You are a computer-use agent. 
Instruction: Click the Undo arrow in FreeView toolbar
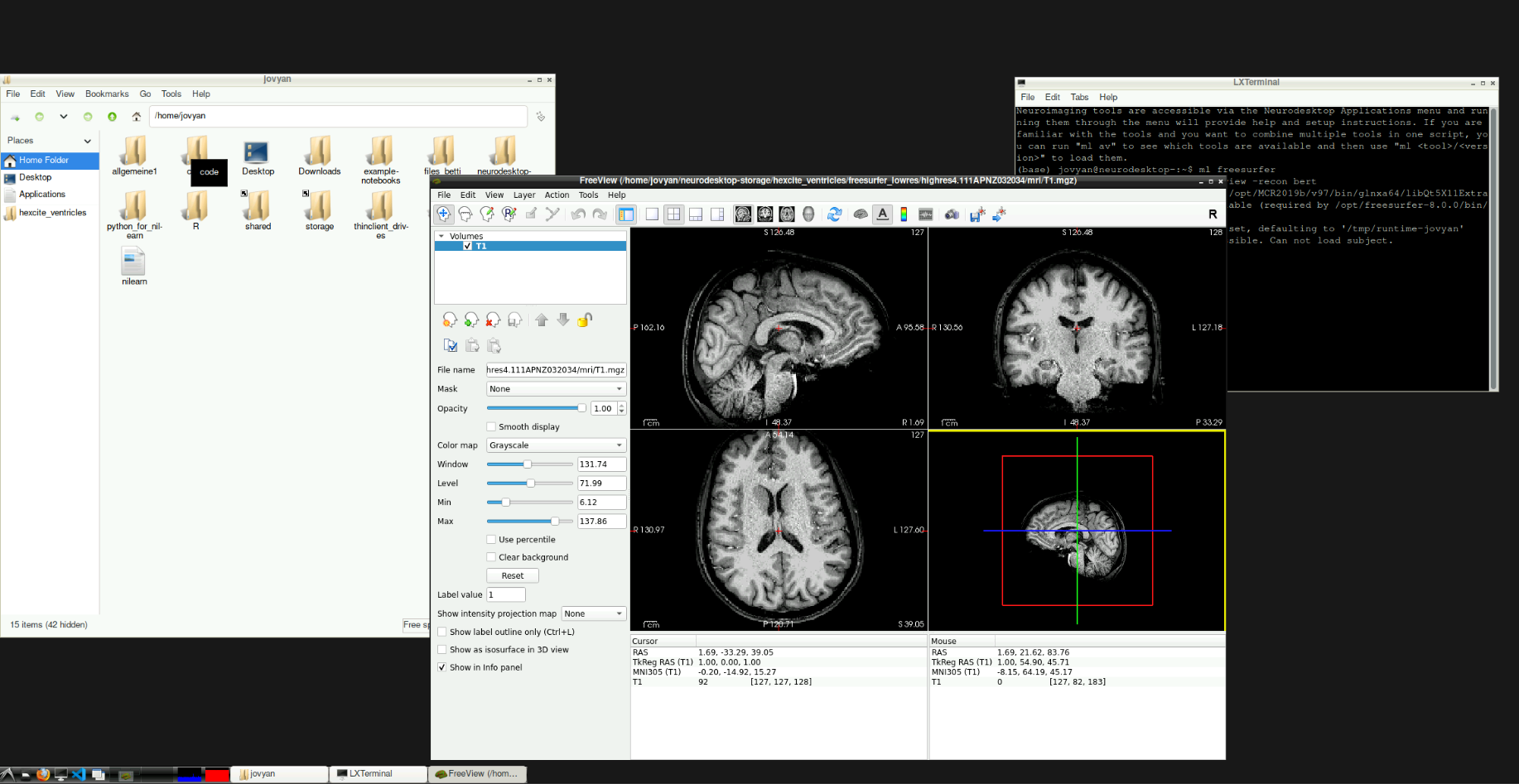coord(578,214)
